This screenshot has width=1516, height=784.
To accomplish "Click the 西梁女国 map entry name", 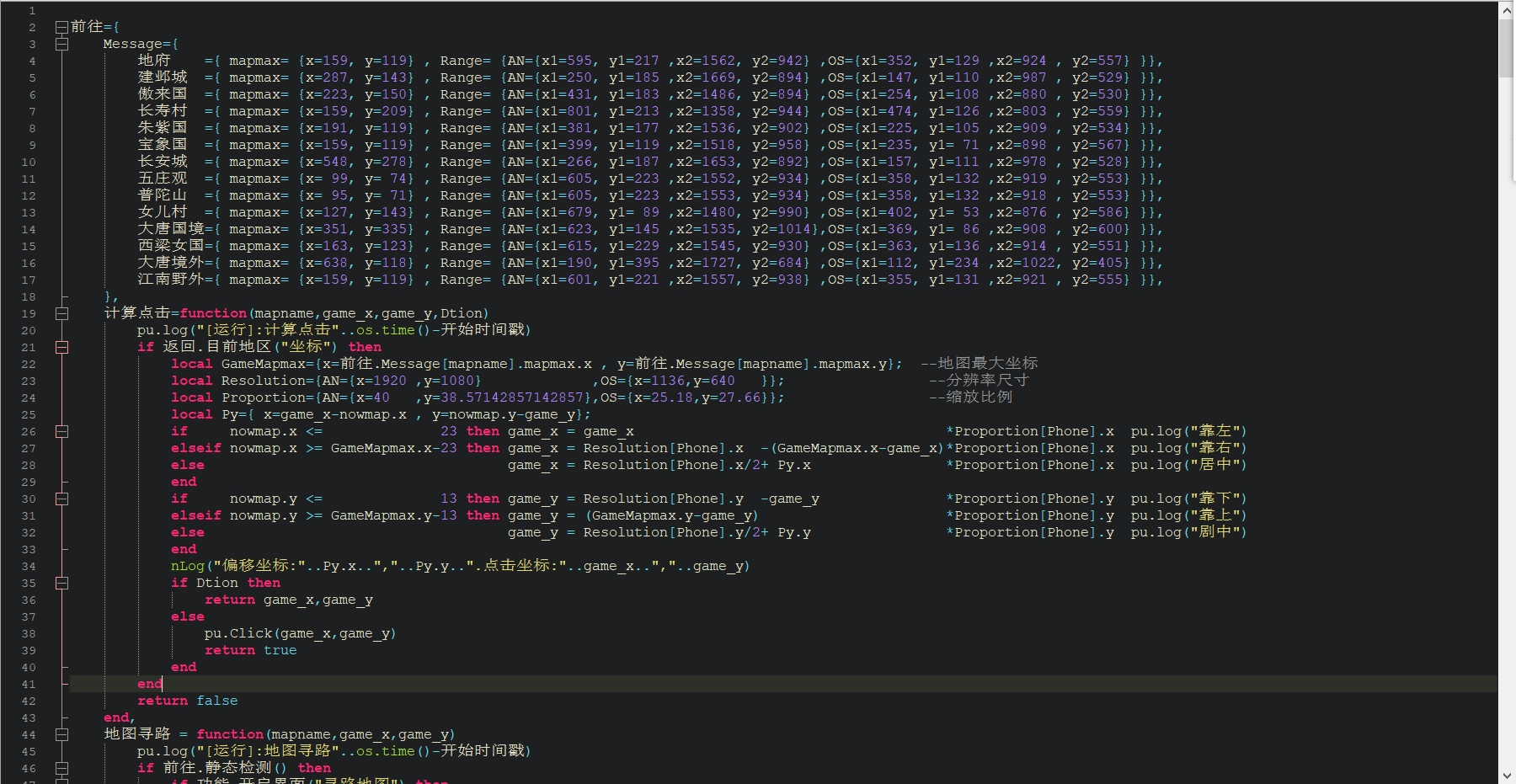I will [171, 246].
